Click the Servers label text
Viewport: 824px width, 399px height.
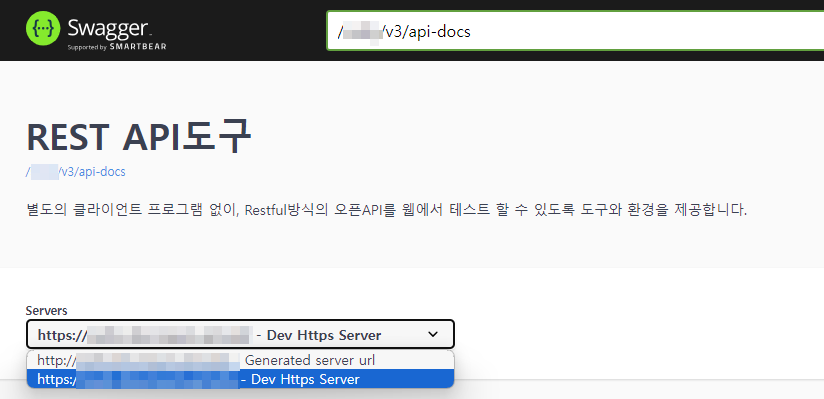46,310
